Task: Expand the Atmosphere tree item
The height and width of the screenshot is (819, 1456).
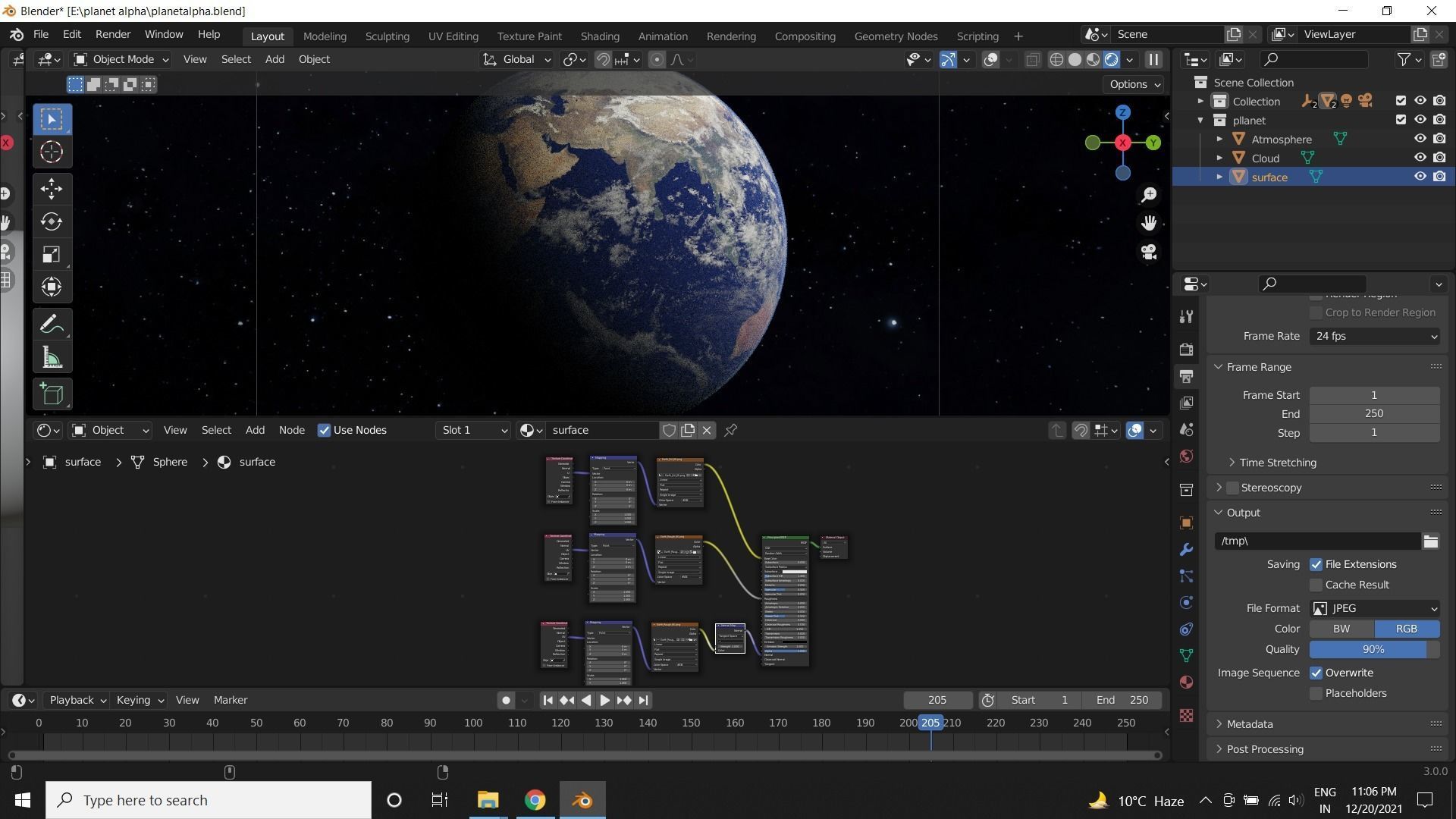Action: [1219, 139]
